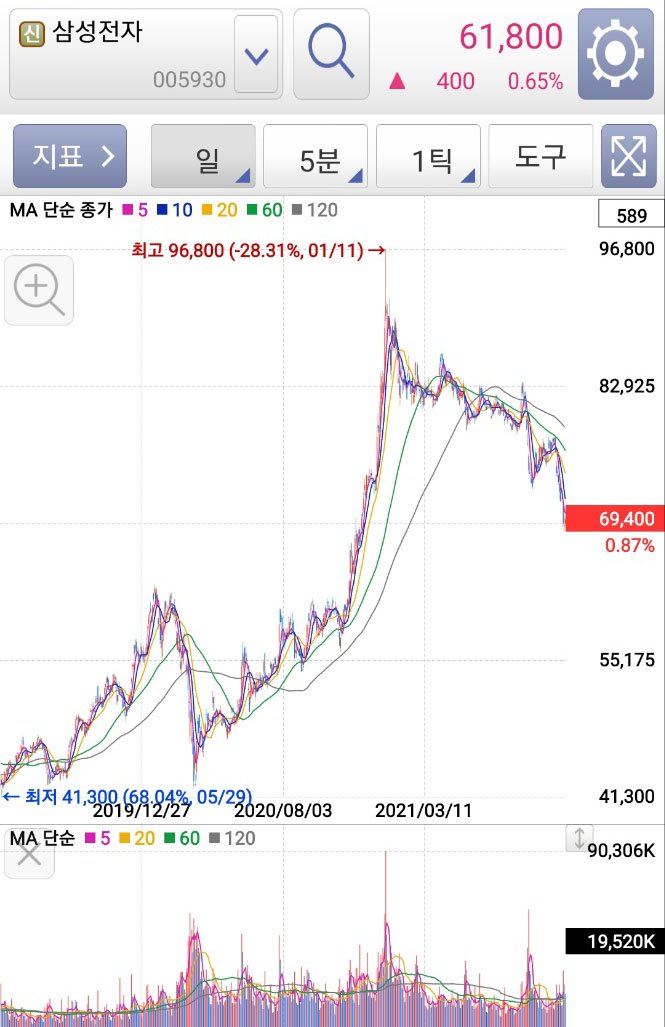
Task: Tap the gray 120 price MA legend
Action: [314, 210]
